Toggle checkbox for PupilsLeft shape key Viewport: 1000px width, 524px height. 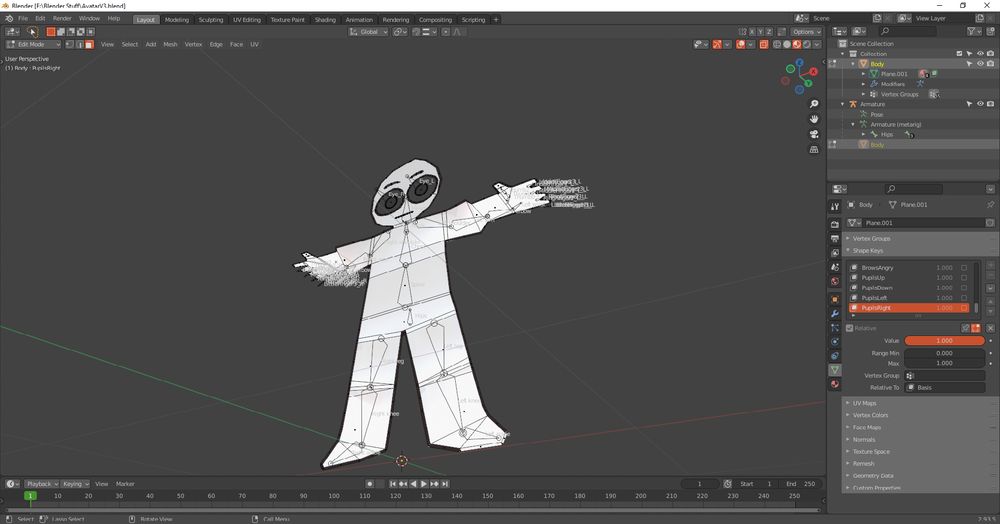pos(964,298)
